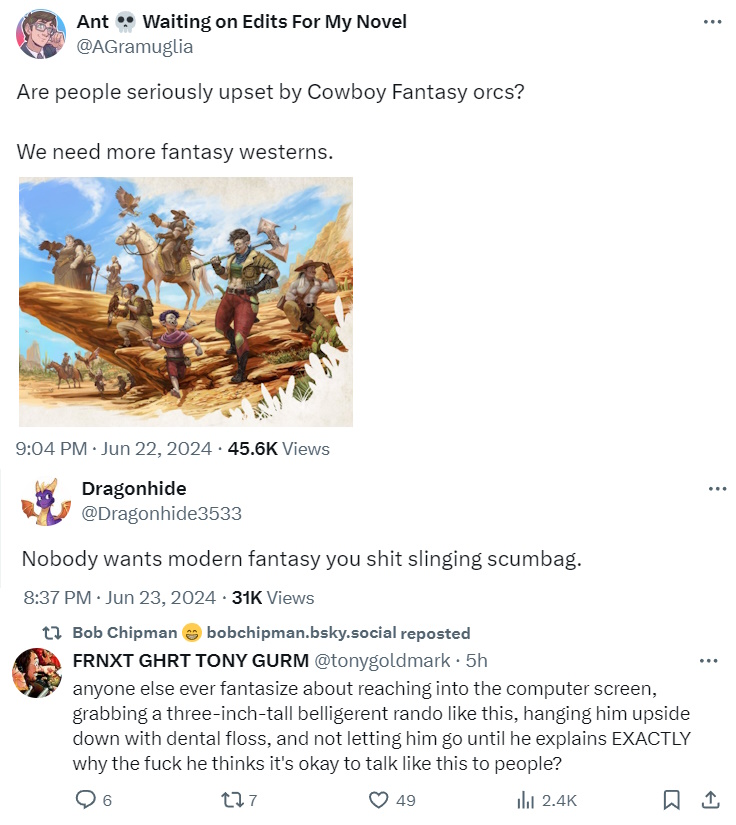The width and height of the screenshot is (736, 825).
Task: Bookmark the Tony Goldmark tweet
Action: click(x=672, y=800)
